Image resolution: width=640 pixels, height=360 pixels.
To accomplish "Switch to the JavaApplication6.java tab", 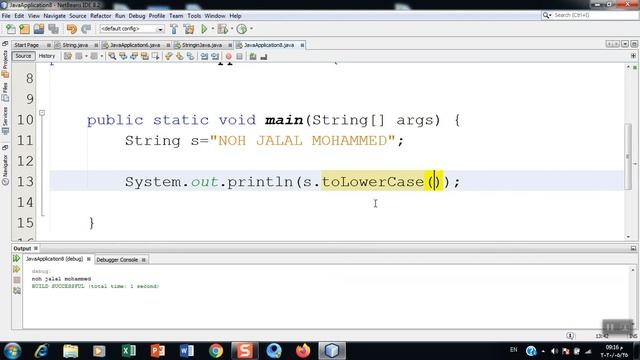I will pos(135,45).
